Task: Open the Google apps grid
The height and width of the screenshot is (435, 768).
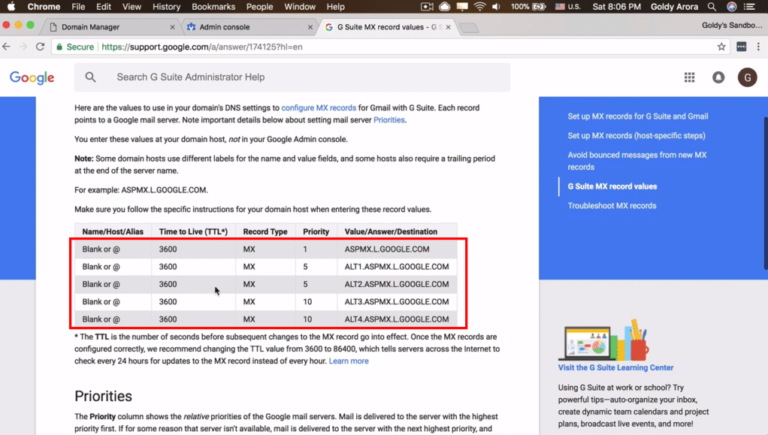Action: (689, 77)
